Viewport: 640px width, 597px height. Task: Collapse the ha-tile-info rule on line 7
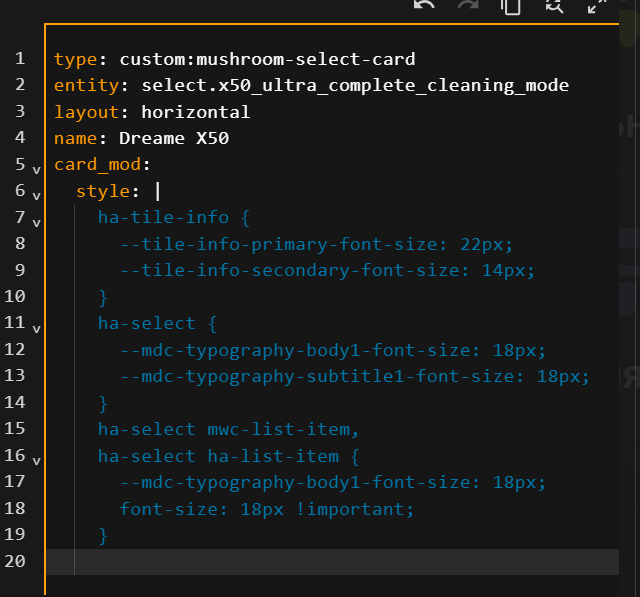37,221
